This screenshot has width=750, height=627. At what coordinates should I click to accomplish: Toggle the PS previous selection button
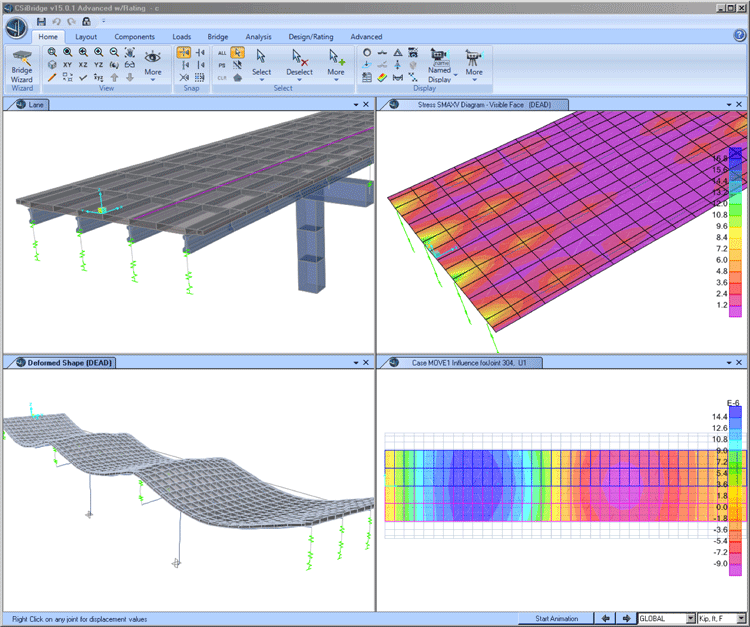221,64
